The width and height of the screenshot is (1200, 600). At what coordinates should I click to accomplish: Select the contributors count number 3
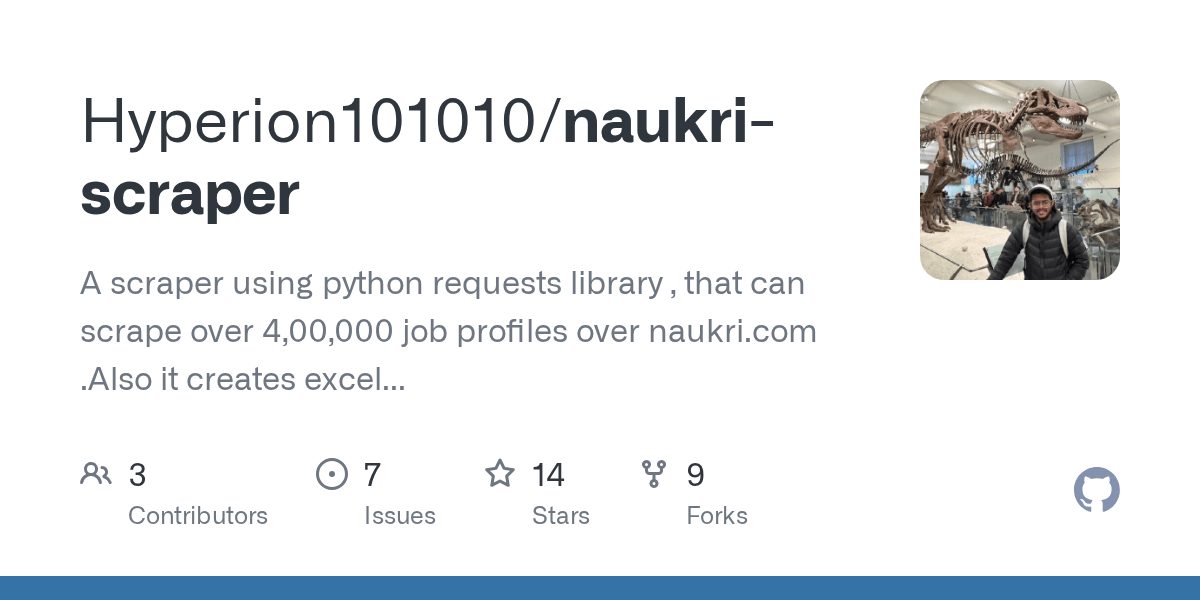click(x=138, y=475)
